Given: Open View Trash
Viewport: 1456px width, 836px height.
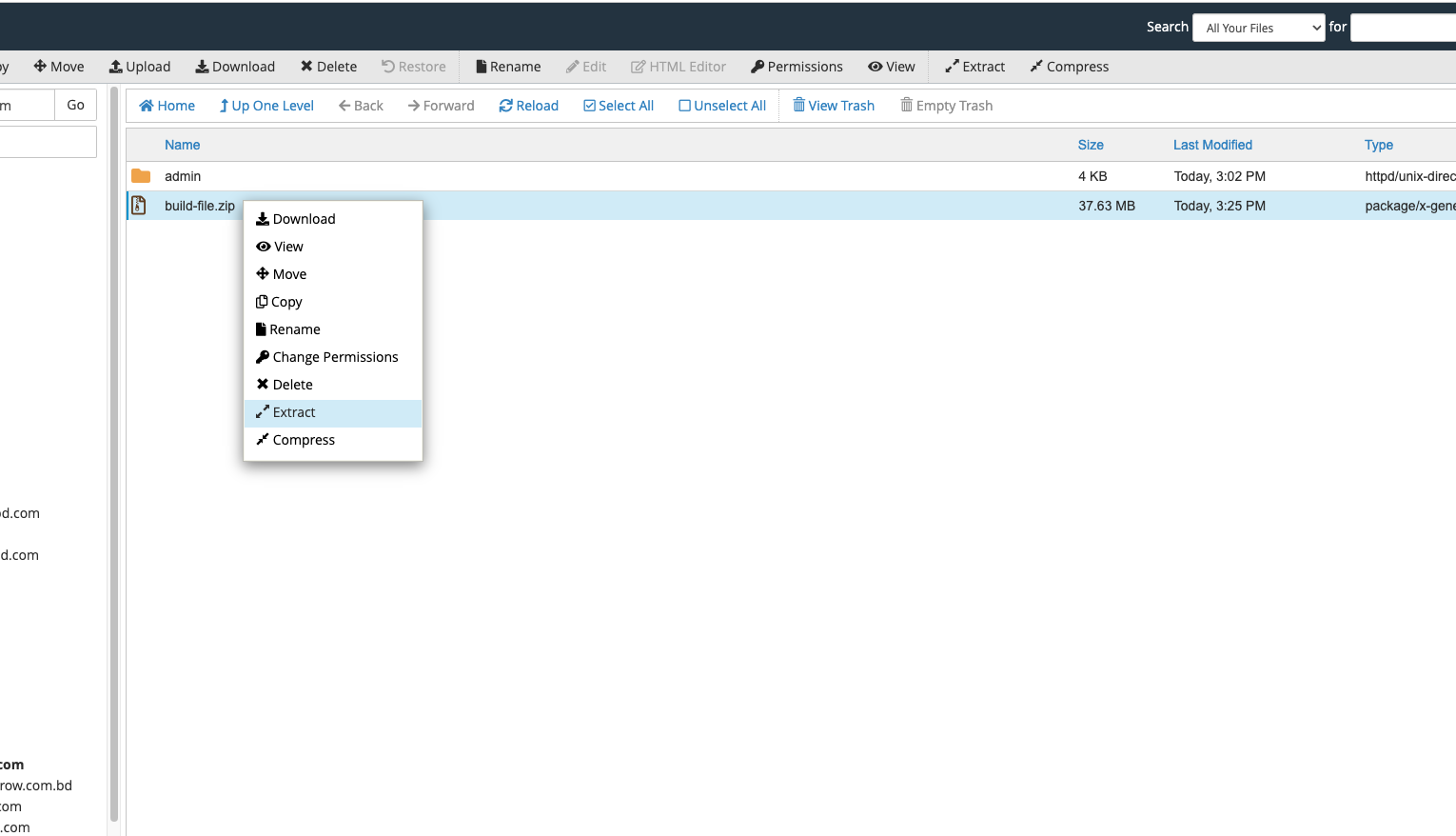Looking at the screenshot, I should click(x=834, y=106).
